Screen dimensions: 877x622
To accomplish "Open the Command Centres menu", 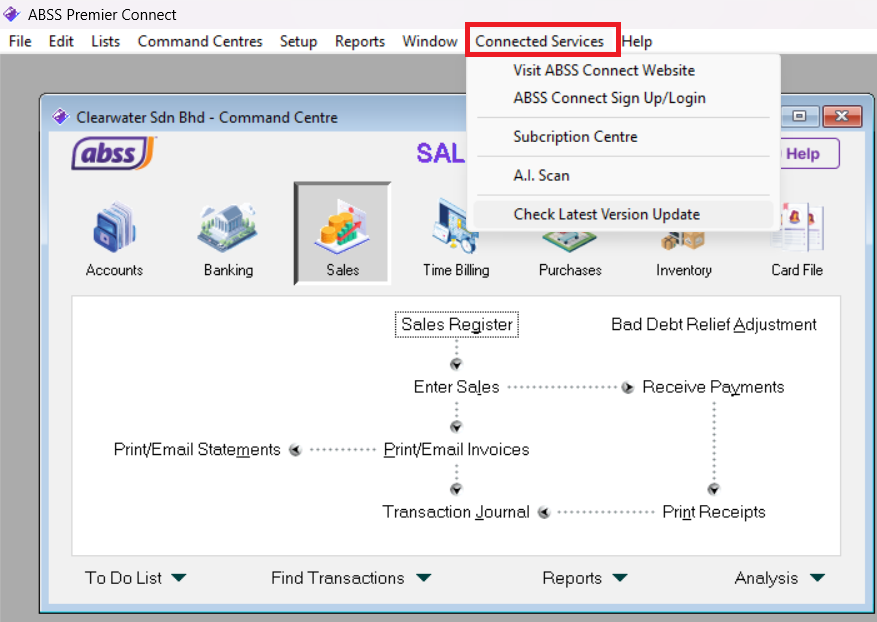I will click(x=200, y=41).
